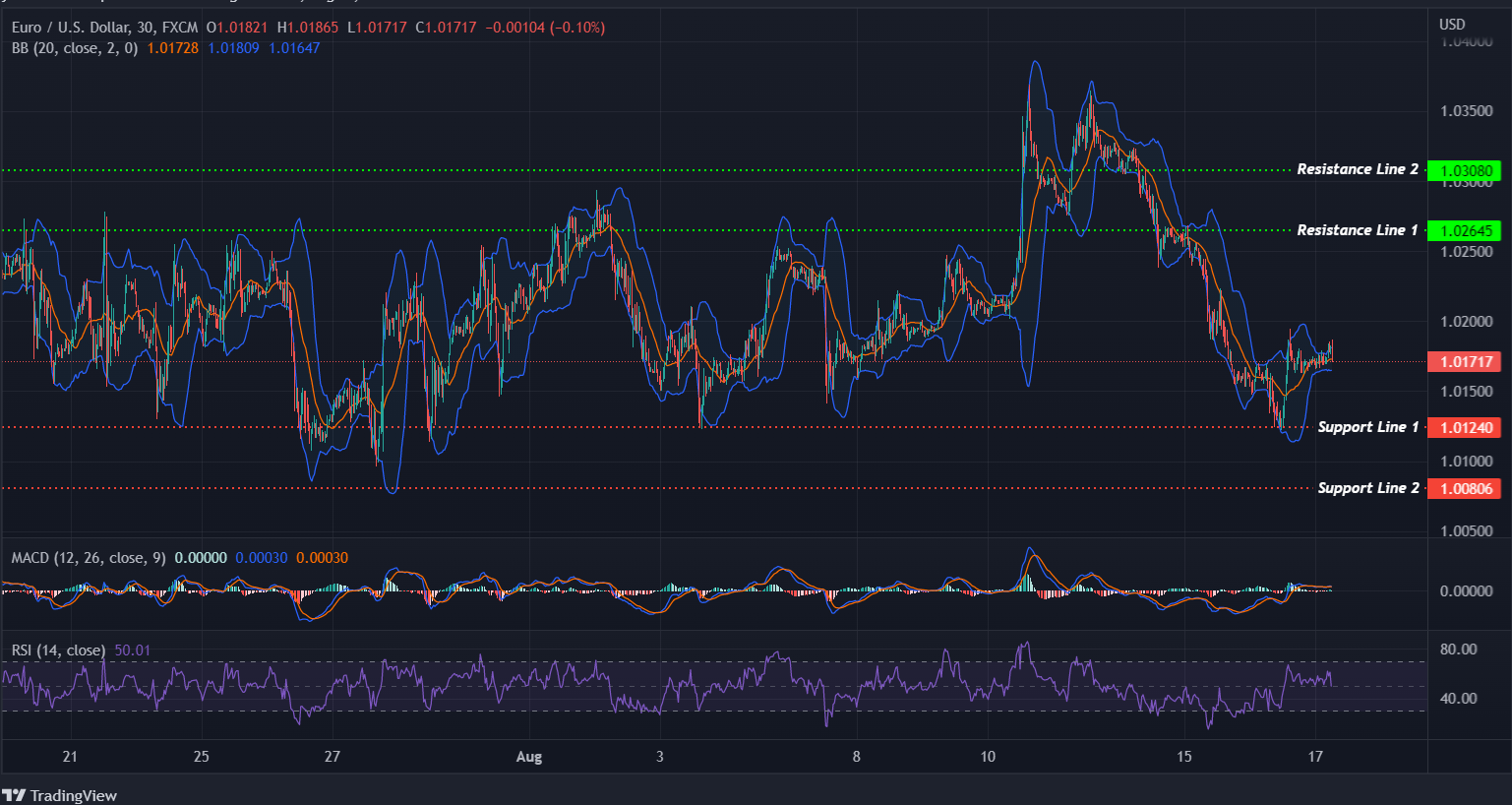Click the RSI value 50.01 in the legend
1512x805 pixels.
tap(133, 650)
